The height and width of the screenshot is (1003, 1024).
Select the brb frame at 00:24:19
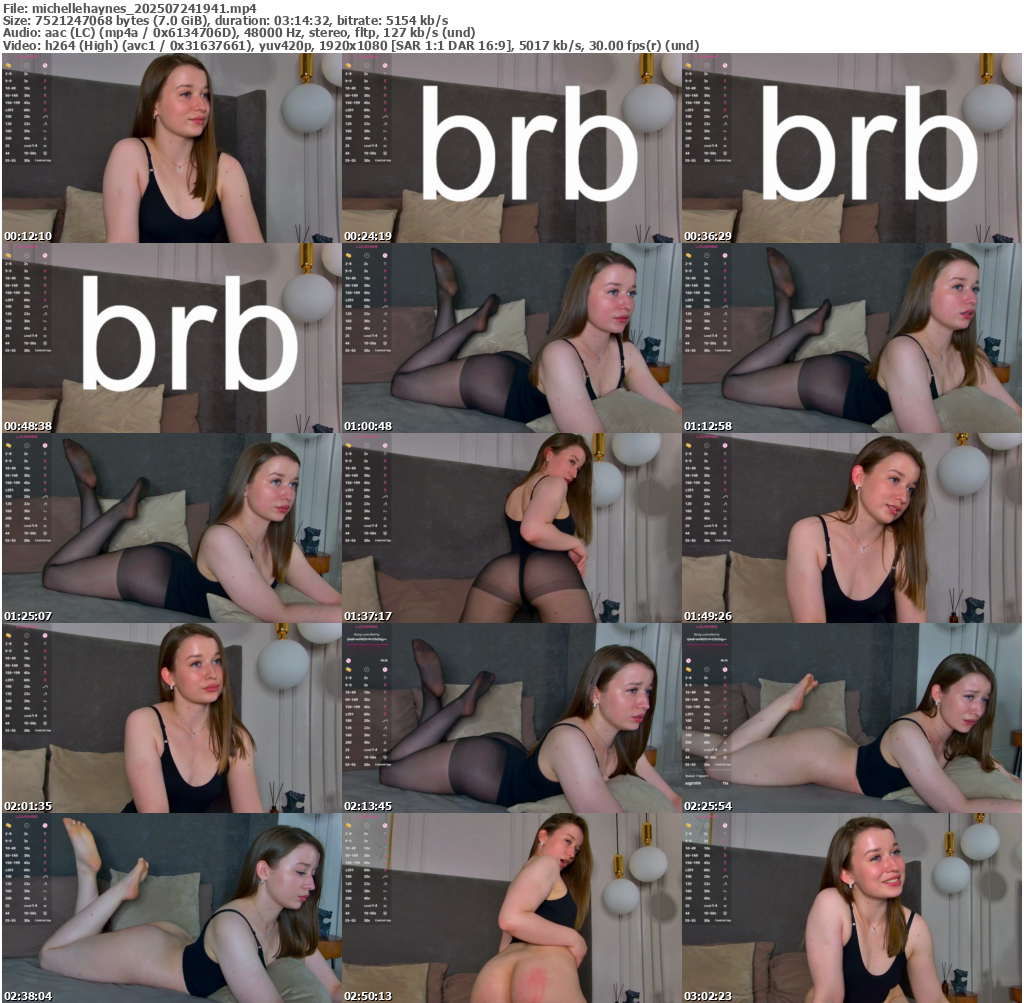click(x=511, y=148)
